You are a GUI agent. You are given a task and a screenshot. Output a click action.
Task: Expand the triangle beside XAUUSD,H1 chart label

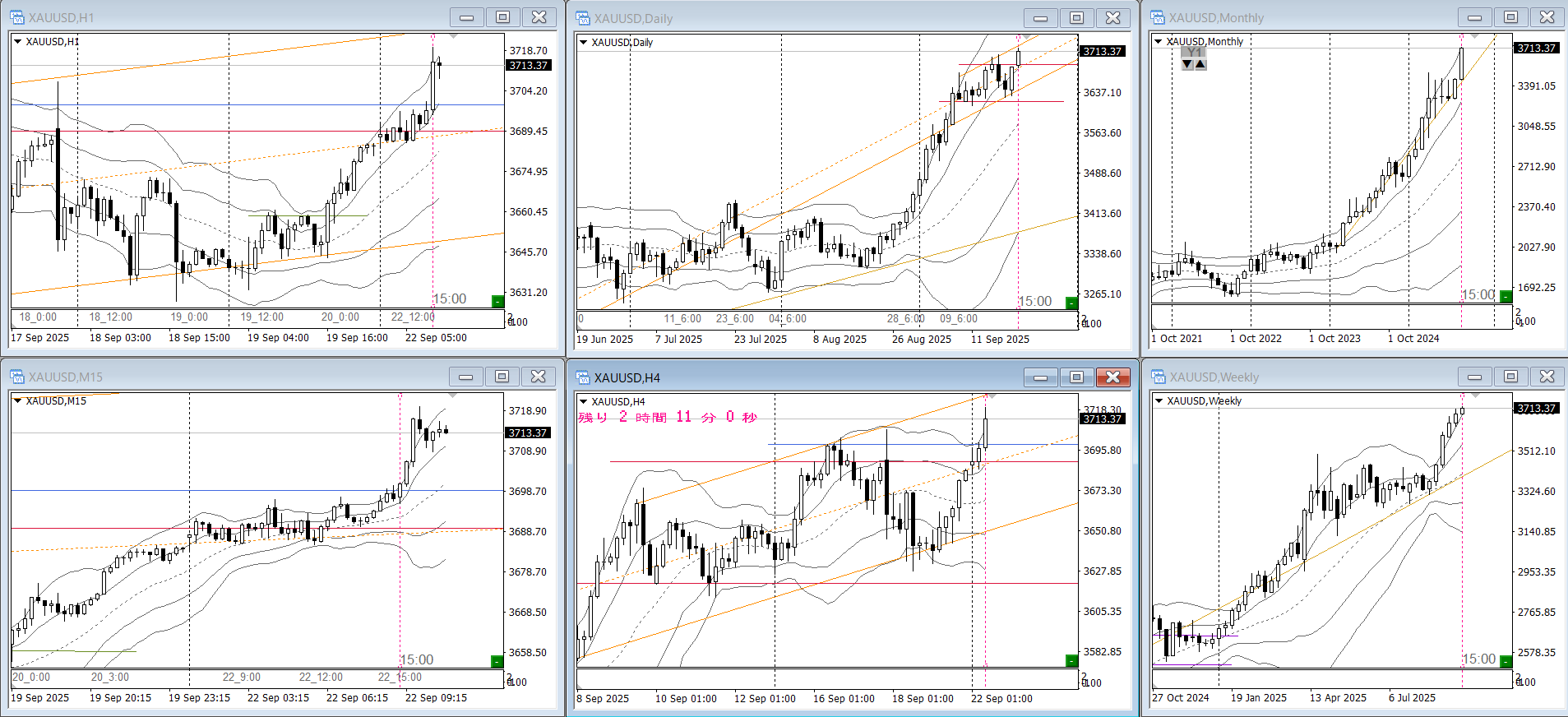[18, 41]
